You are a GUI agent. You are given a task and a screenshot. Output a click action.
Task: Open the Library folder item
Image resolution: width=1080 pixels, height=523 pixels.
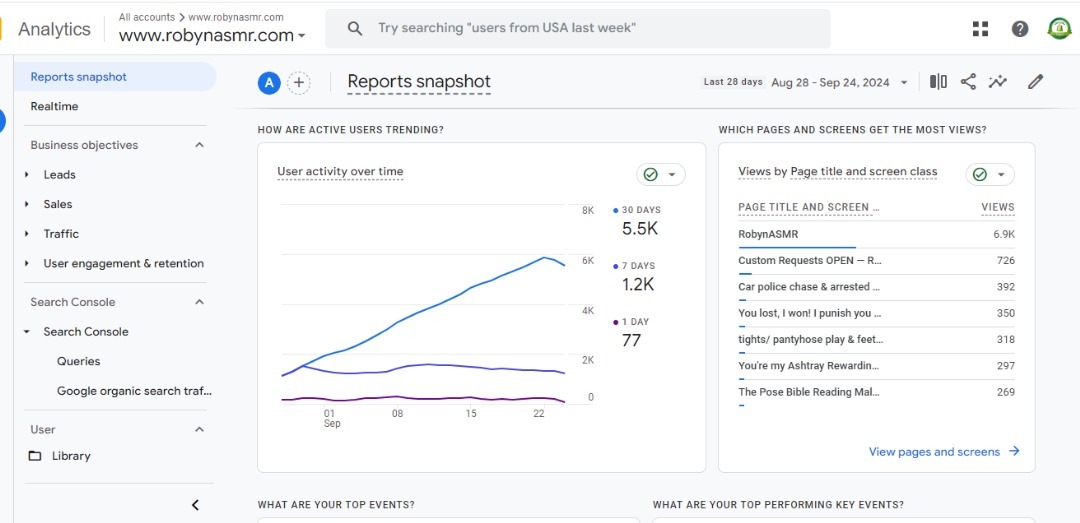tap(71, 456)
